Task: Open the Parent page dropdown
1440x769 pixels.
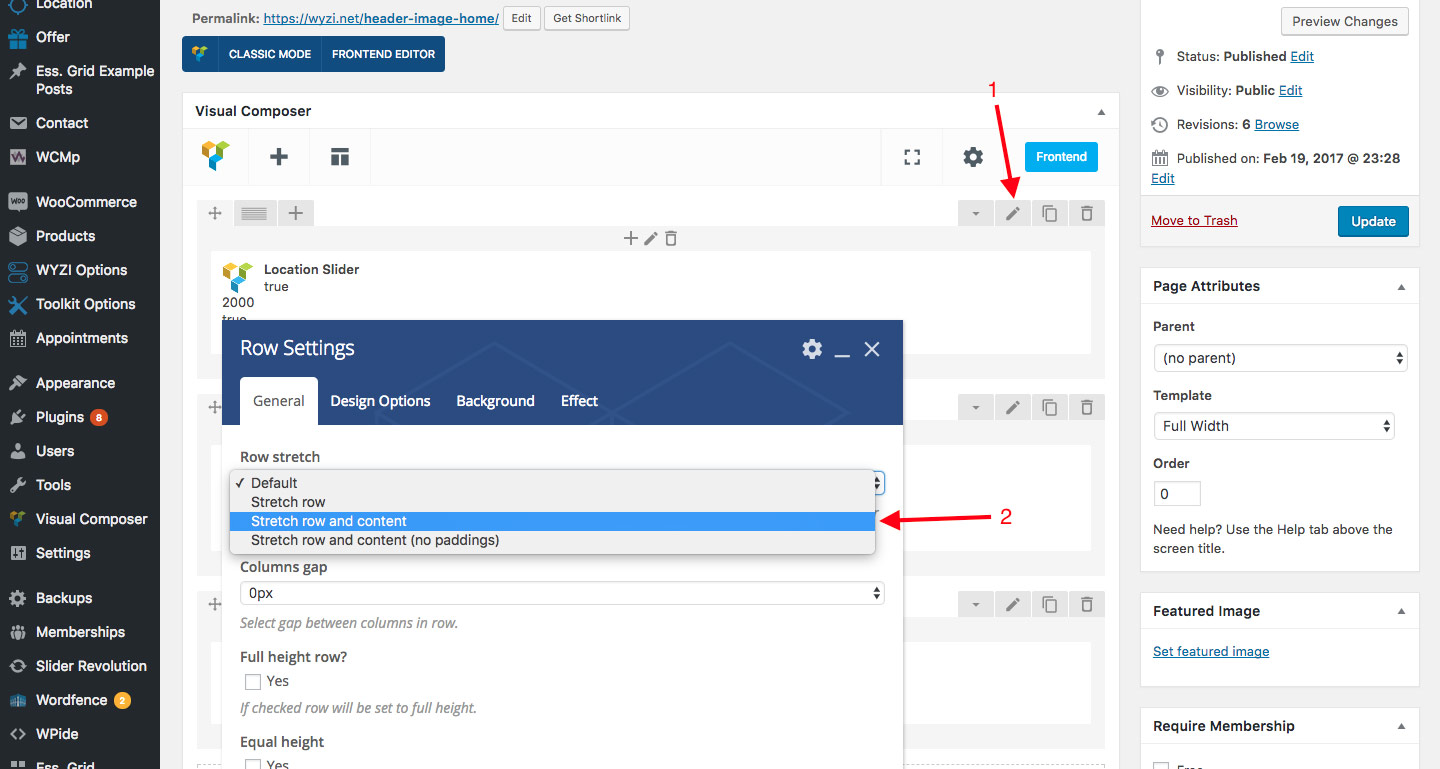Action: [1280, 358]
